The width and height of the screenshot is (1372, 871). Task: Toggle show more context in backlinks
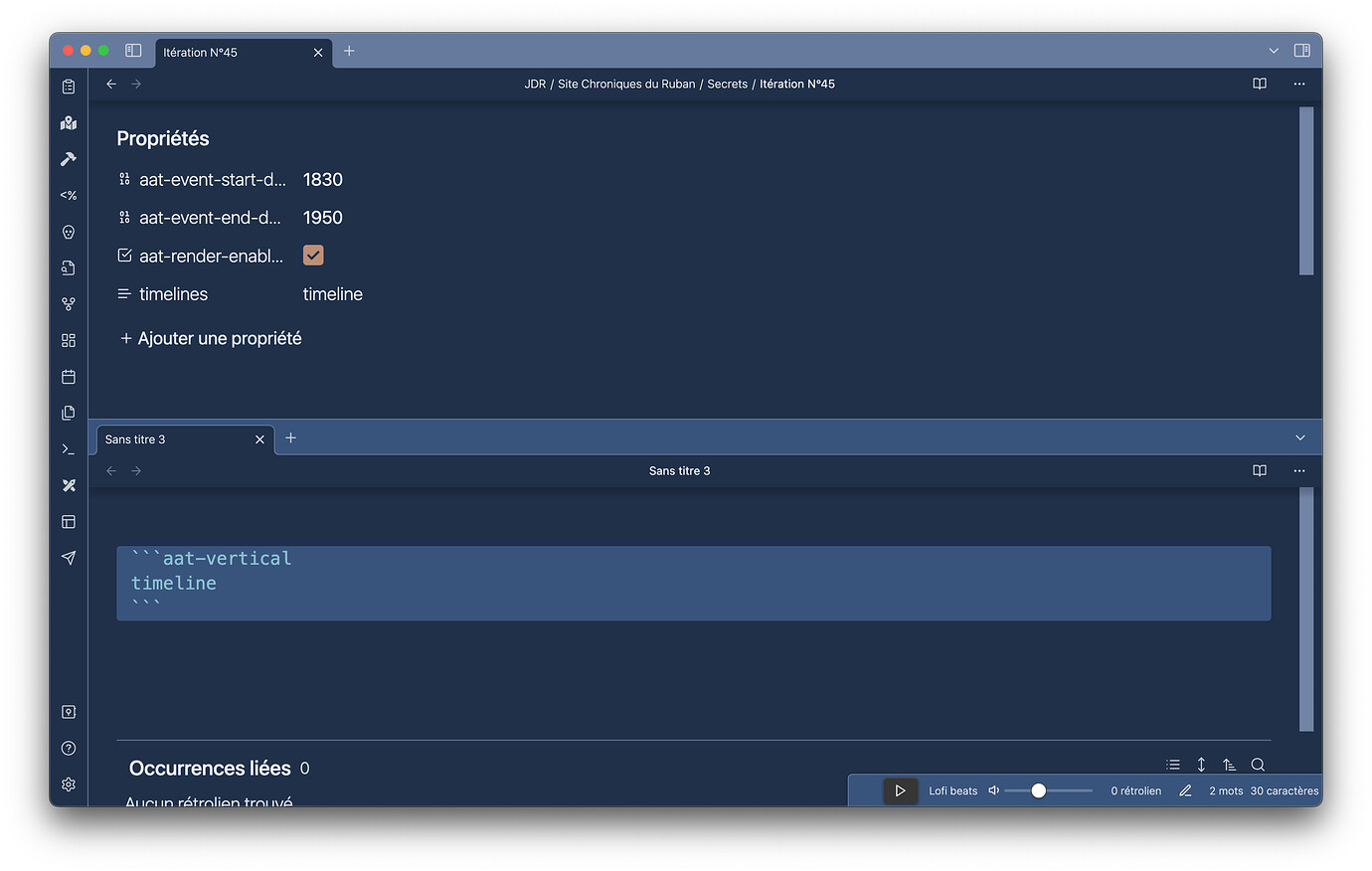(x=1201, y=765)
